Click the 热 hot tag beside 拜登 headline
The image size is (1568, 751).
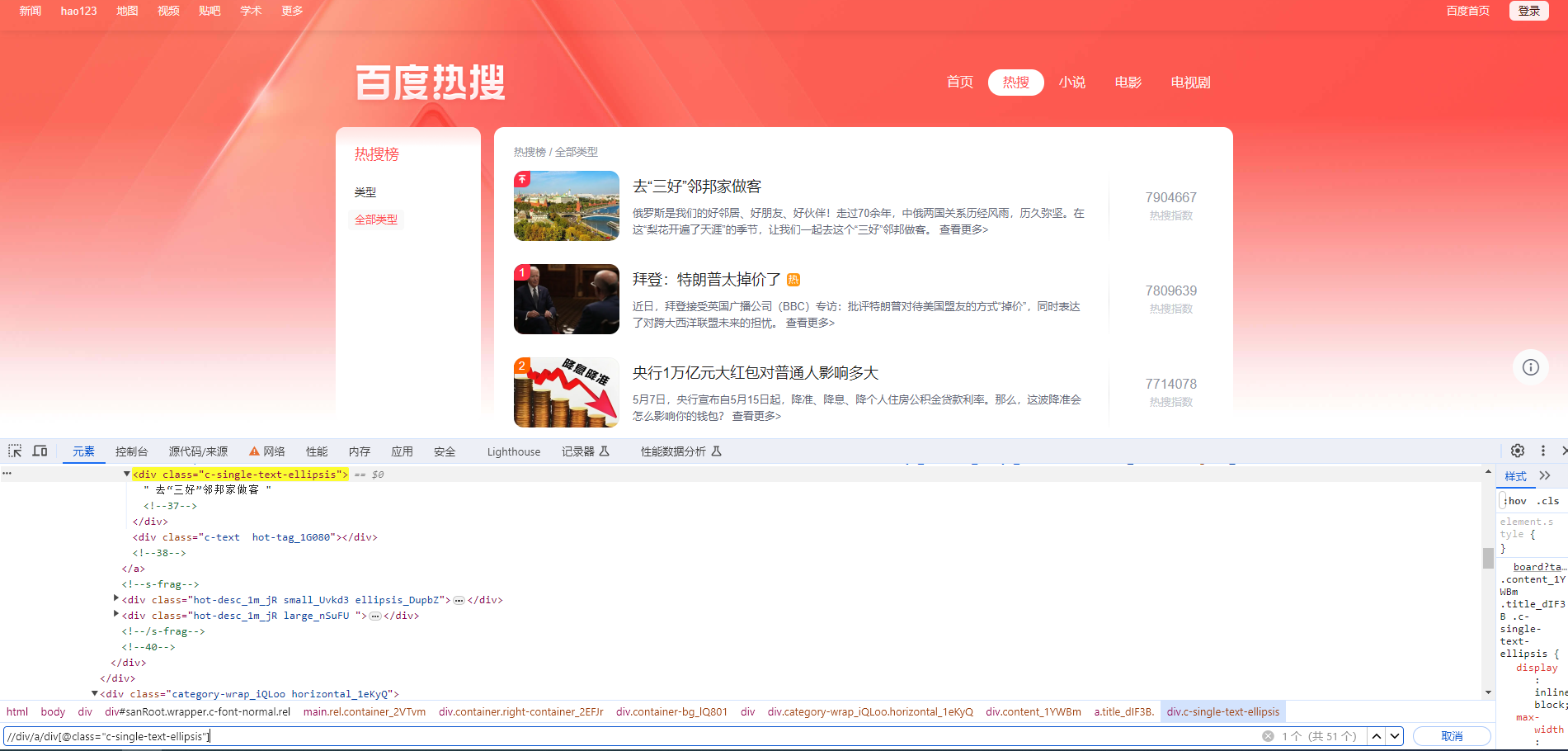[793, 280]
